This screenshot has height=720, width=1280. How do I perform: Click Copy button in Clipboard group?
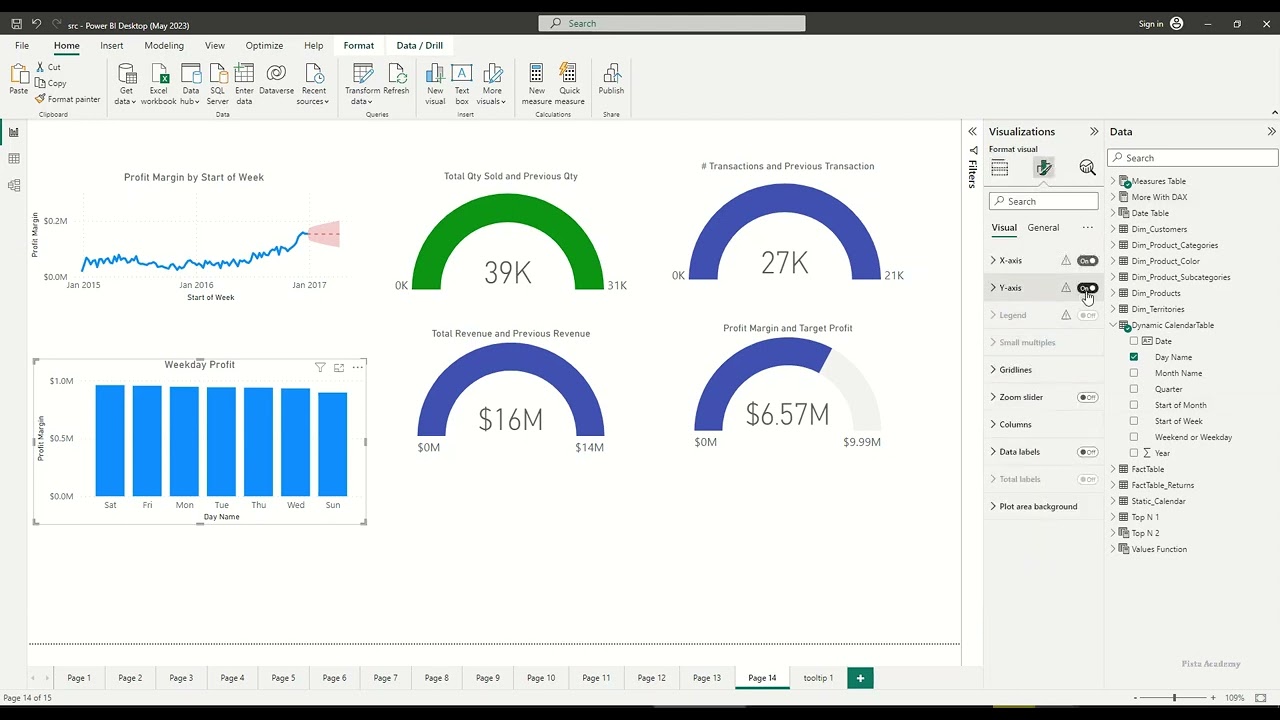(x=51, y=83)
